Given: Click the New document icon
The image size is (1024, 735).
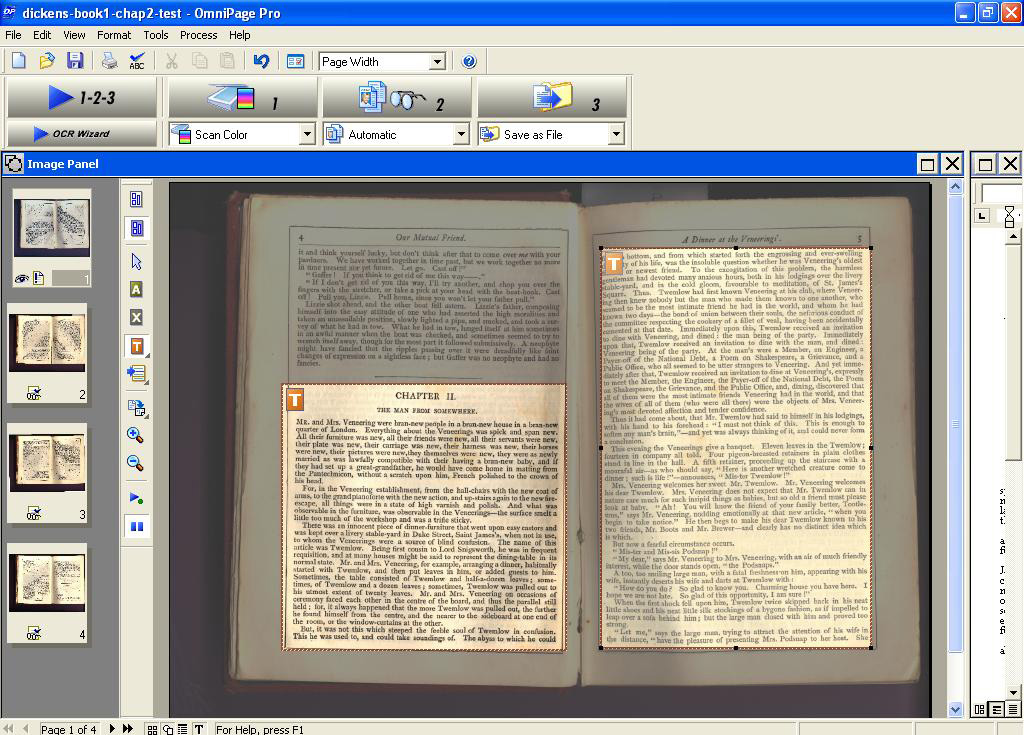Looking at the screenshot, I should coord(18,61).
